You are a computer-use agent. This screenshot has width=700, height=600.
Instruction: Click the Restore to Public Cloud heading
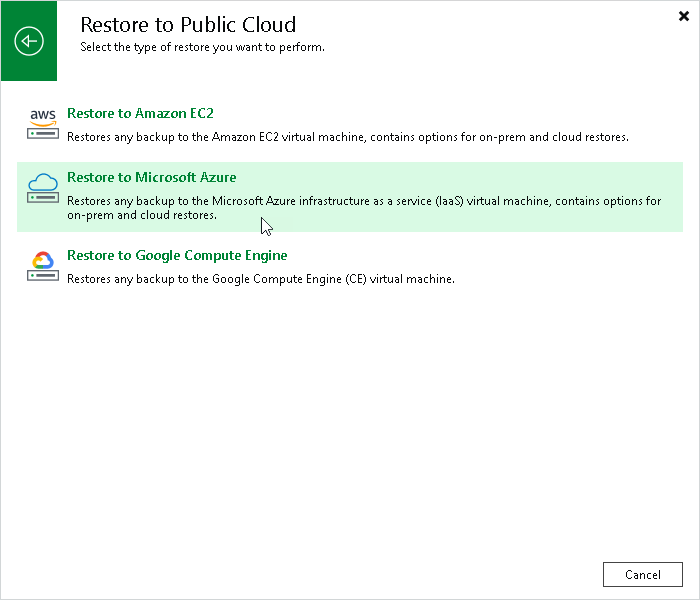pyautogui.click(x=188, y=25)
